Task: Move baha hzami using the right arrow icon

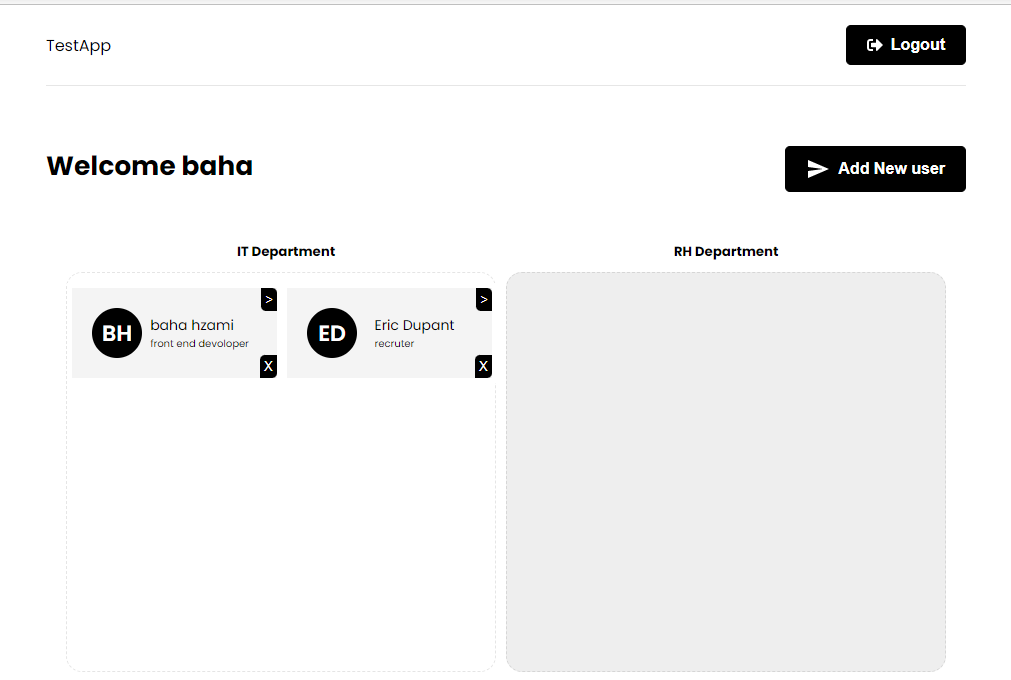Action: (268, 299)
